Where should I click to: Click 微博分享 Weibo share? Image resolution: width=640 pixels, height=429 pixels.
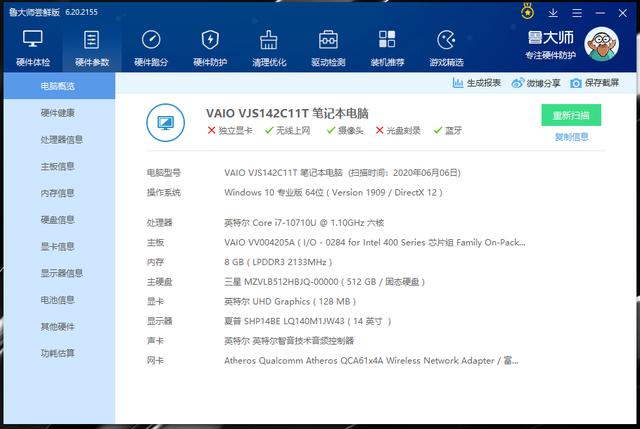[x=536, y=83]
